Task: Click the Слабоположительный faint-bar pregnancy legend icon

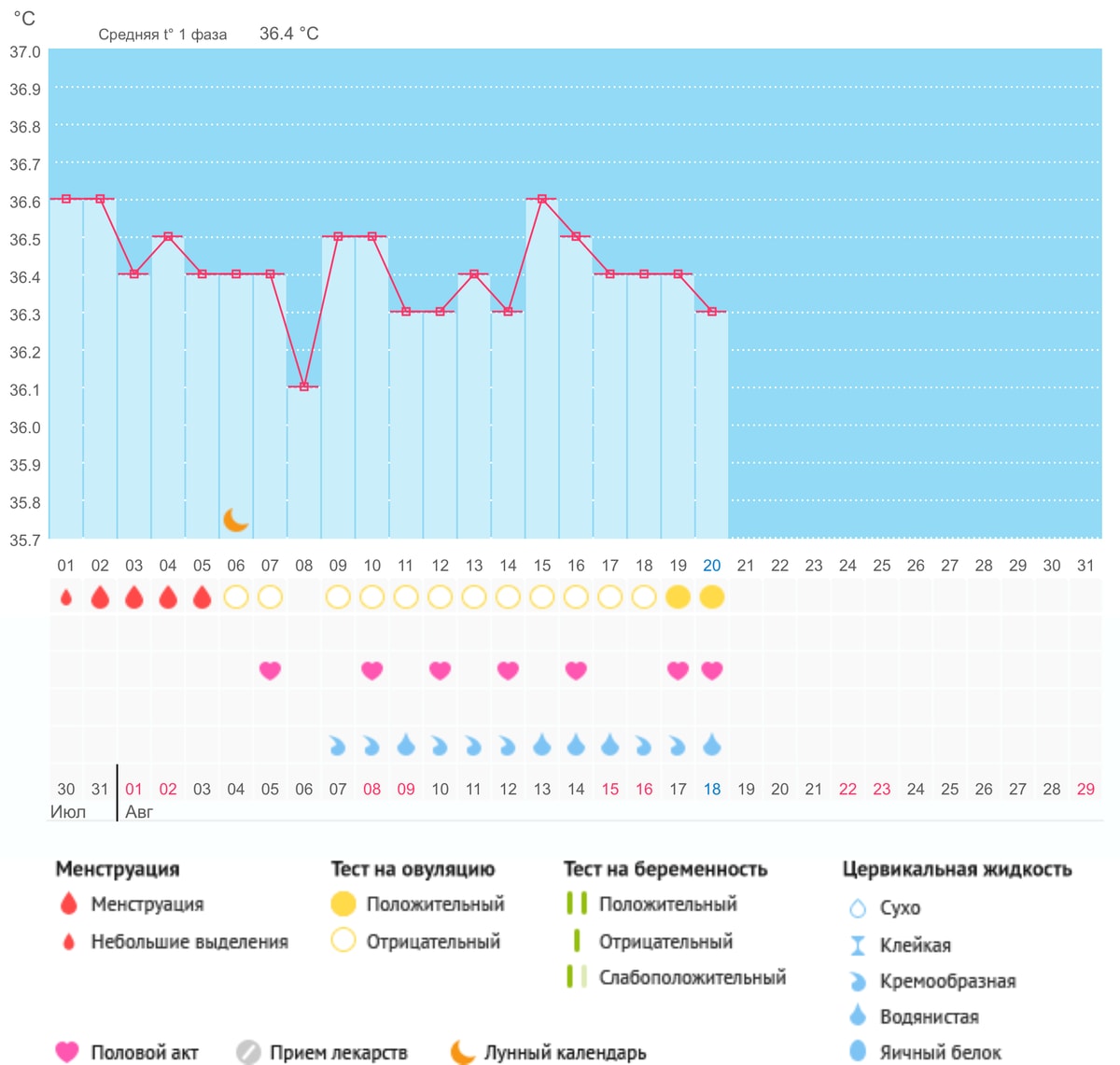Action: (577, 977)
